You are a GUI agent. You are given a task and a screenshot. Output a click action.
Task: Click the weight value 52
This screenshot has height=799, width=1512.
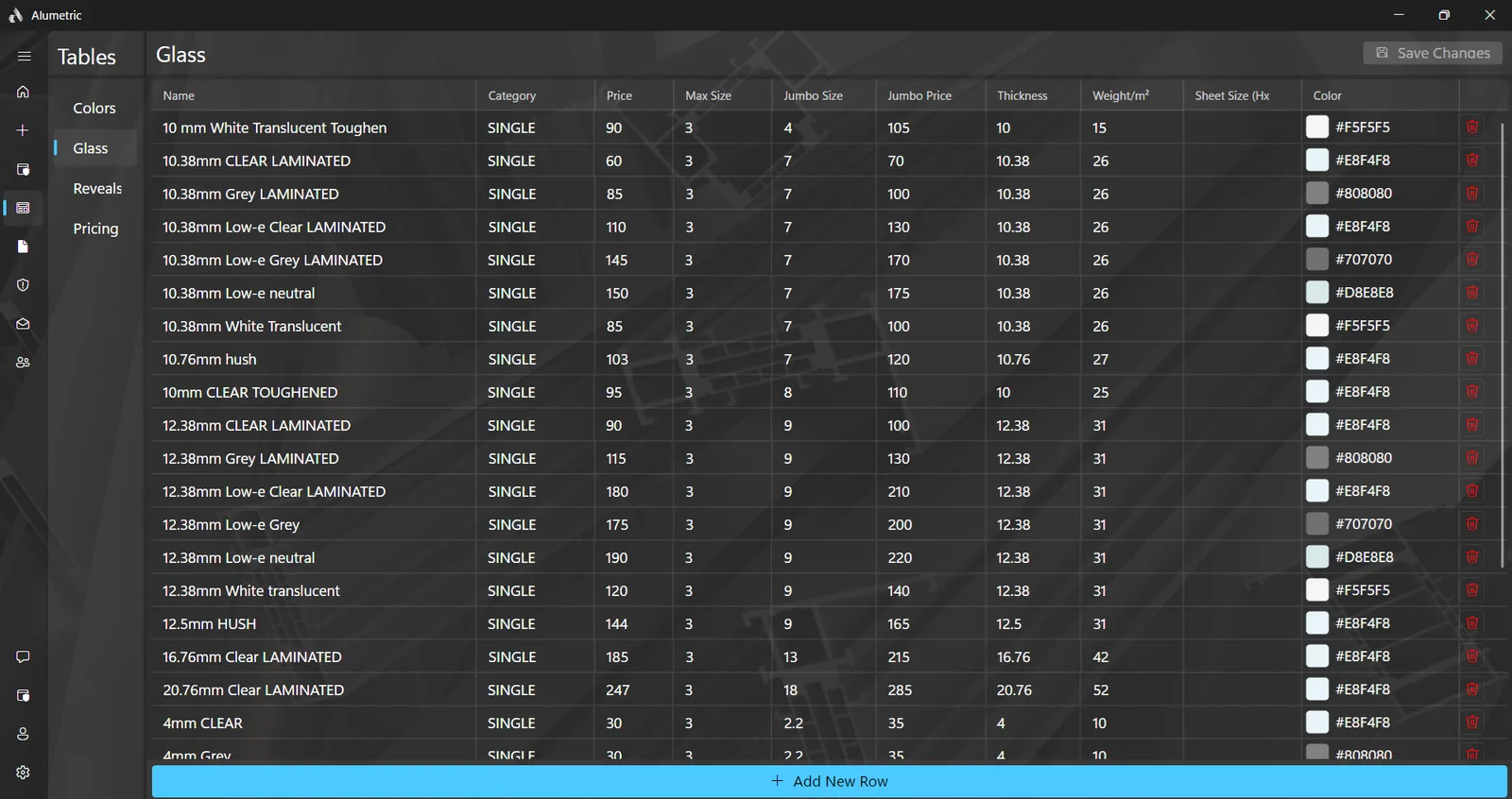pyautogui.click(x=1101, y=689)
